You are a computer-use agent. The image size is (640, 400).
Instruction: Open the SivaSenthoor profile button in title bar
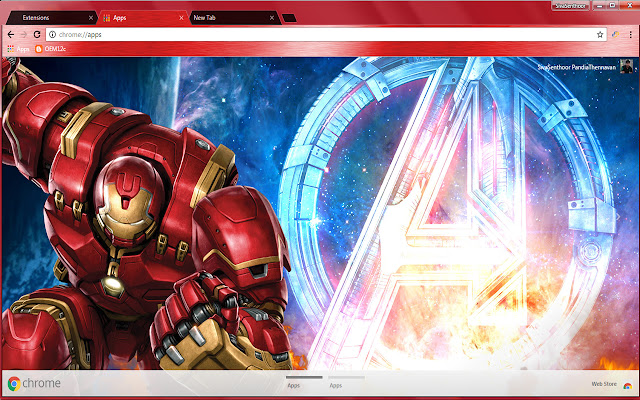point(570,6)
